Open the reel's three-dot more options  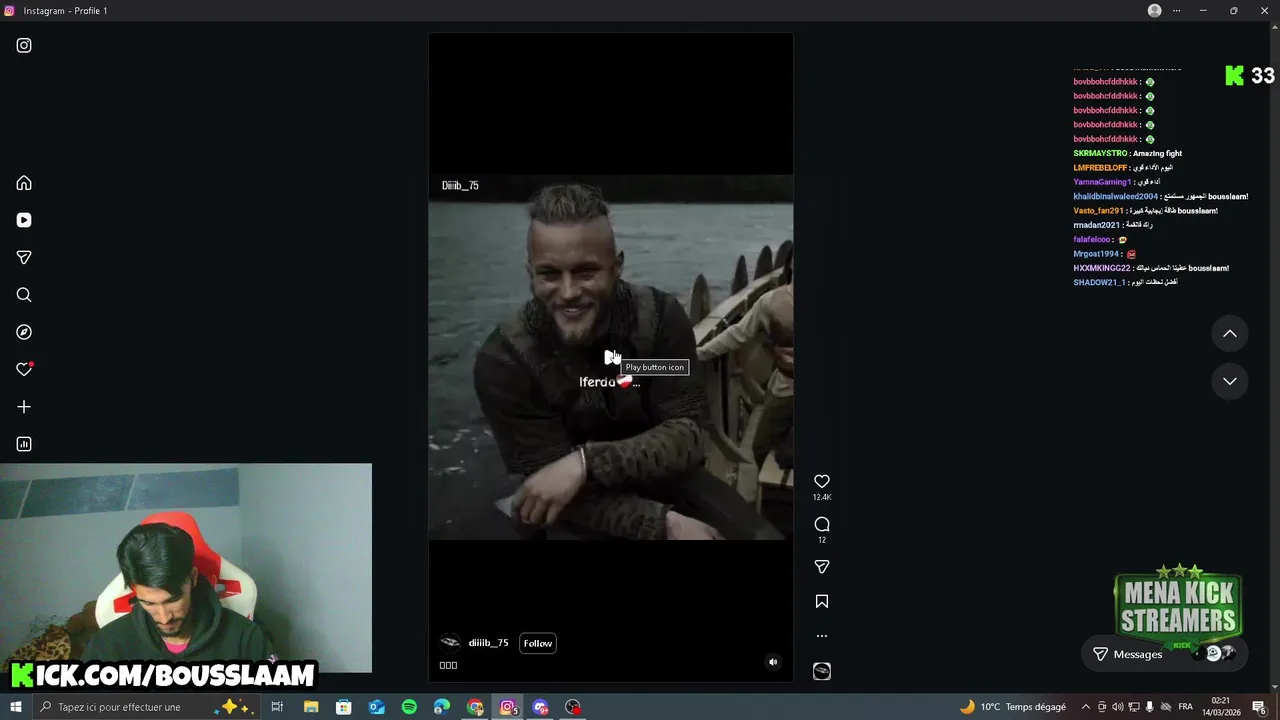pyautogui.click(x=822, y=636)
